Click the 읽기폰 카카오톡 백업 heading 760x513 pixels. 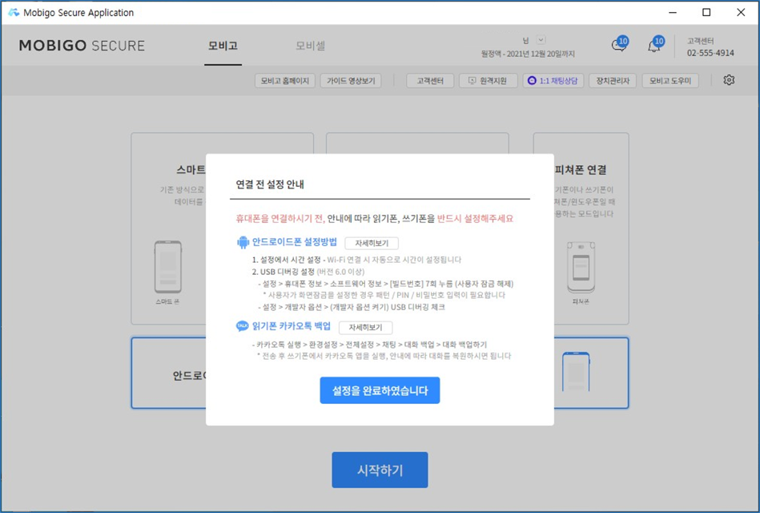click(291, 326)
